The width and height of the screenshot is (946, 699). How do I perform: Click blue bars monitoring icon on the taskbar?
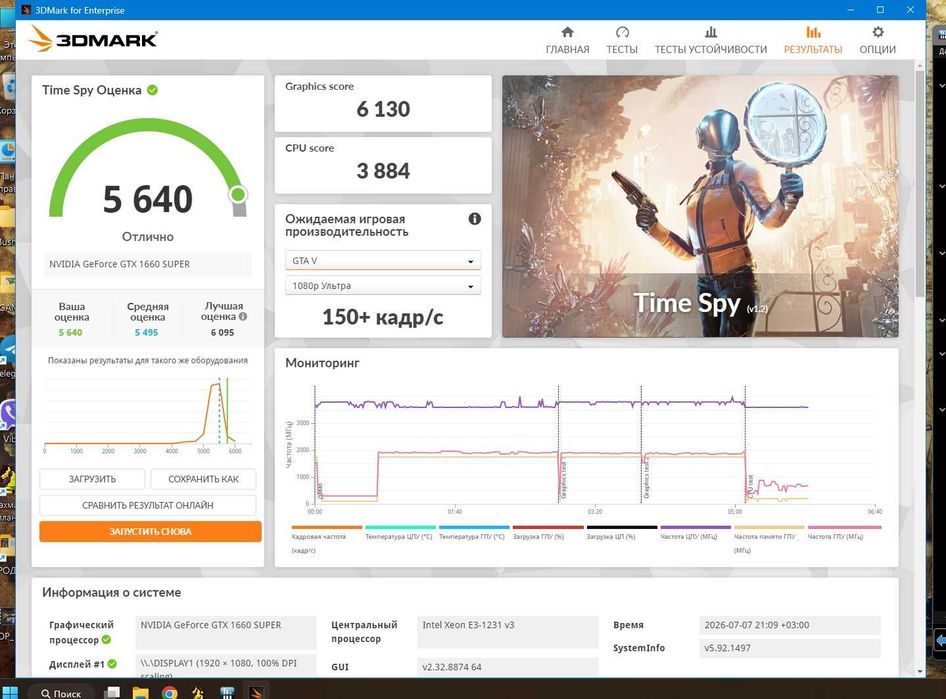tap(227, 692)
